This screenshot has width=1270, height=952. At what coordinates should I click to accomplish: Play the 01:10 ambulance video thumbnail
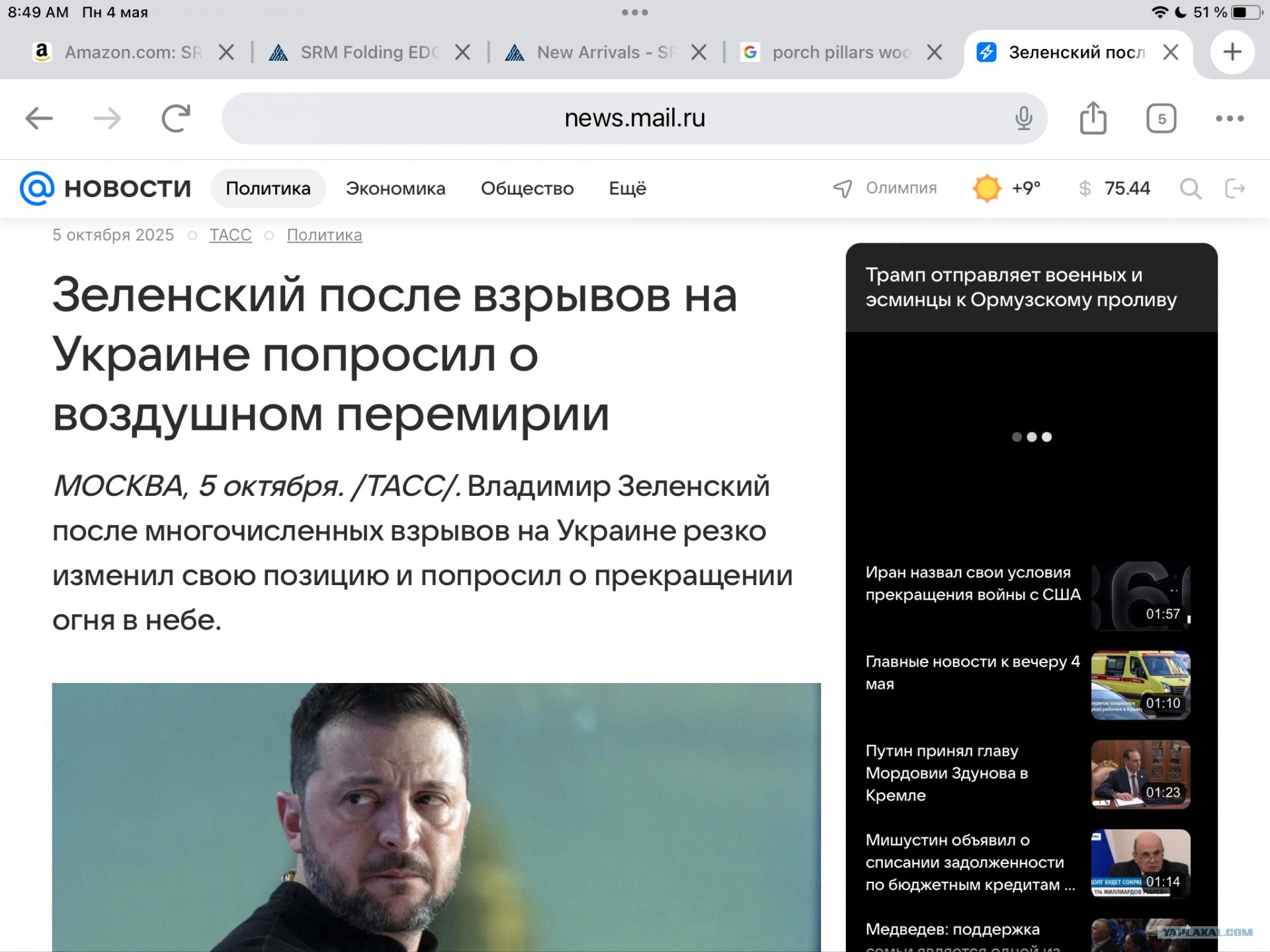[x=1141, y=686]
